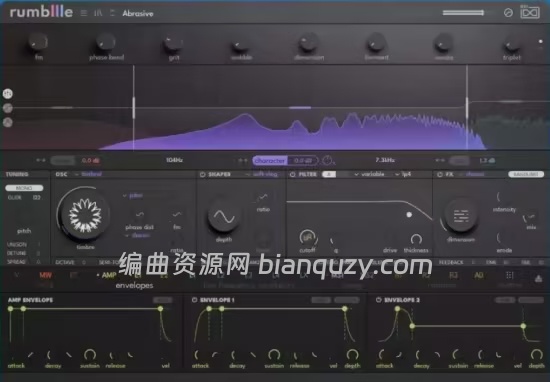Select the MW modulation tab
The width and height of the screenshot is (550, 382).
(x=46, y=275)
